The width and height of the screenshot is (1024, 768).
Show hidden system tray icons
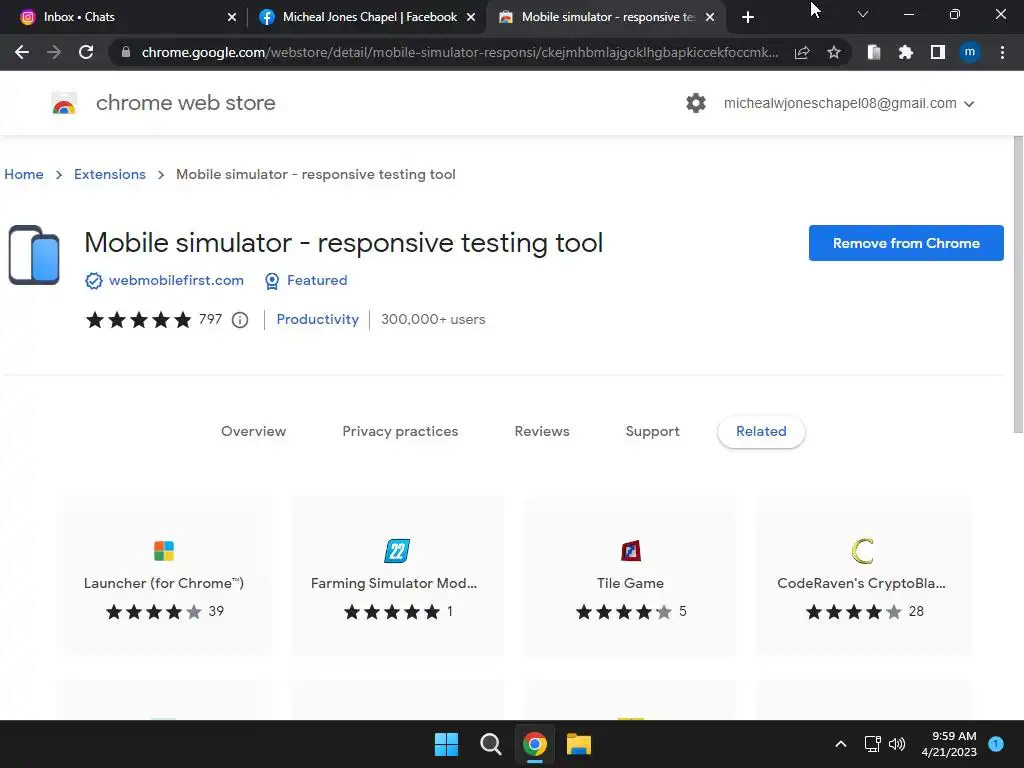pos(841,744)
